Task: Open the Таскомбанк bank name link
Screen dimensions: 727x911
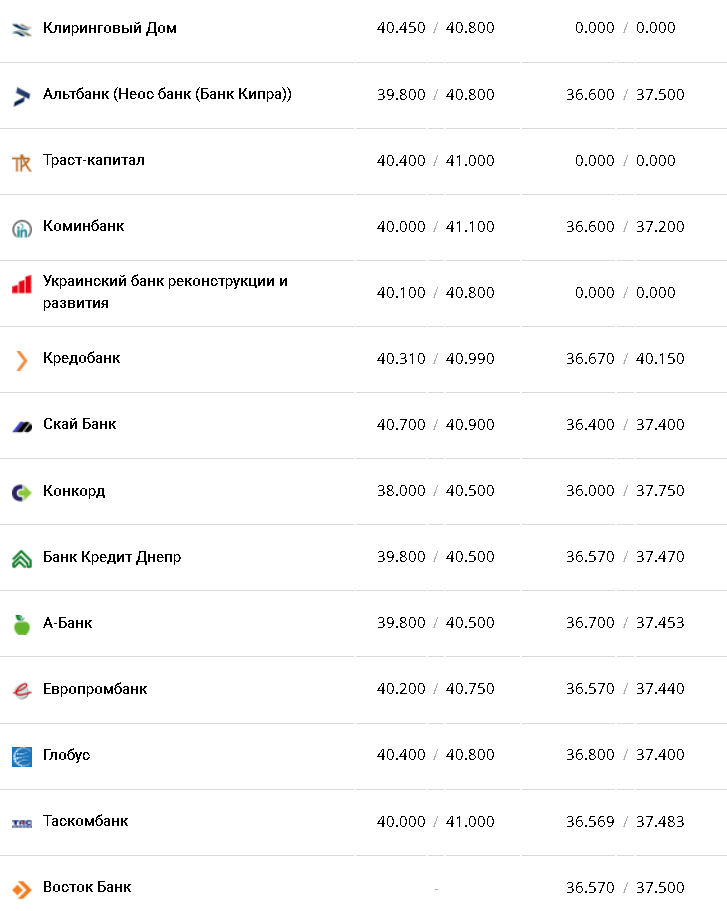Action: tap(85, 821)
